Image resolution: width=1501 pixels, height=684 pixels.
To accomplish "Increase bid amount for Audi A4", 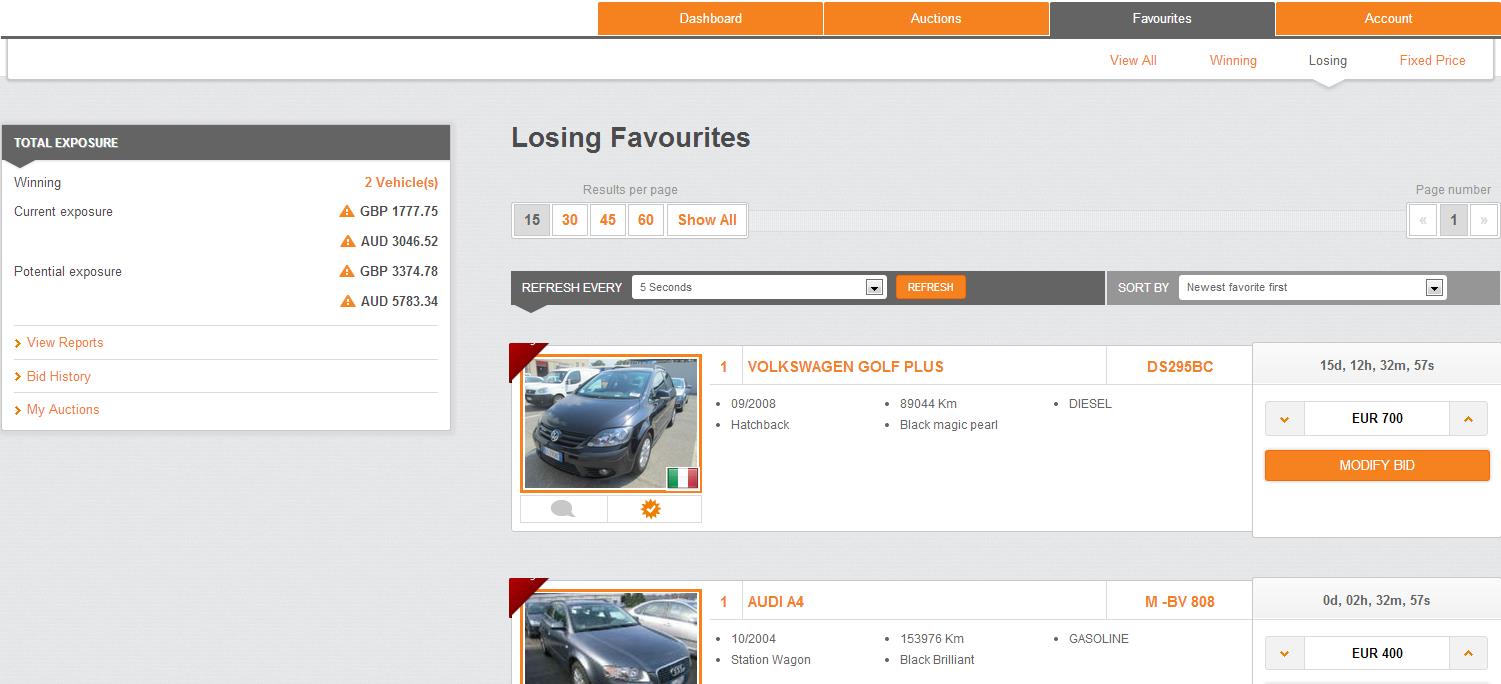I will click(x=1468, y=654).
